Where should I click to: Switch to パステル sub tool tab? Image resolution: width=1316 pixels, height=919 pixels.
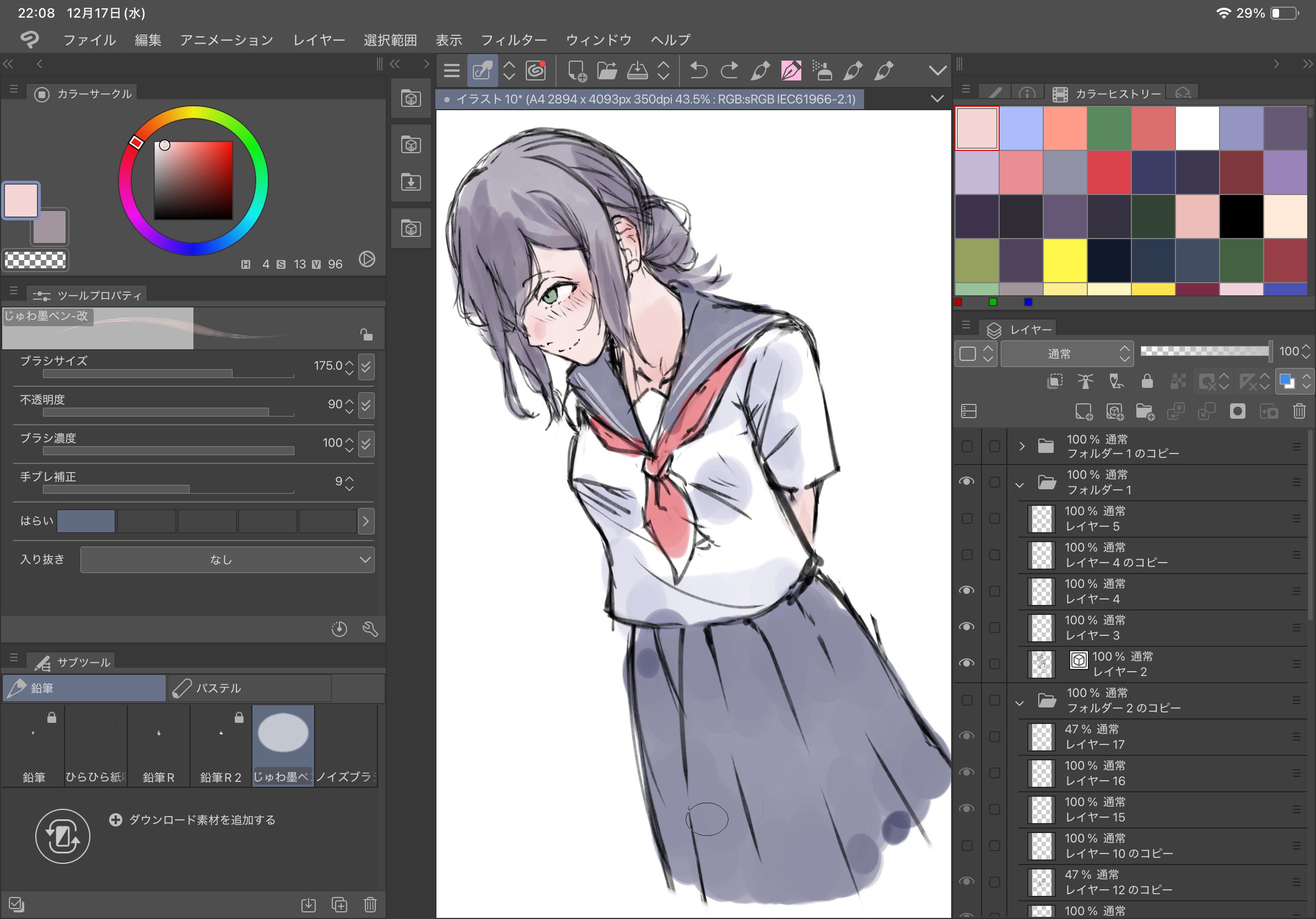tap(249, 688)
